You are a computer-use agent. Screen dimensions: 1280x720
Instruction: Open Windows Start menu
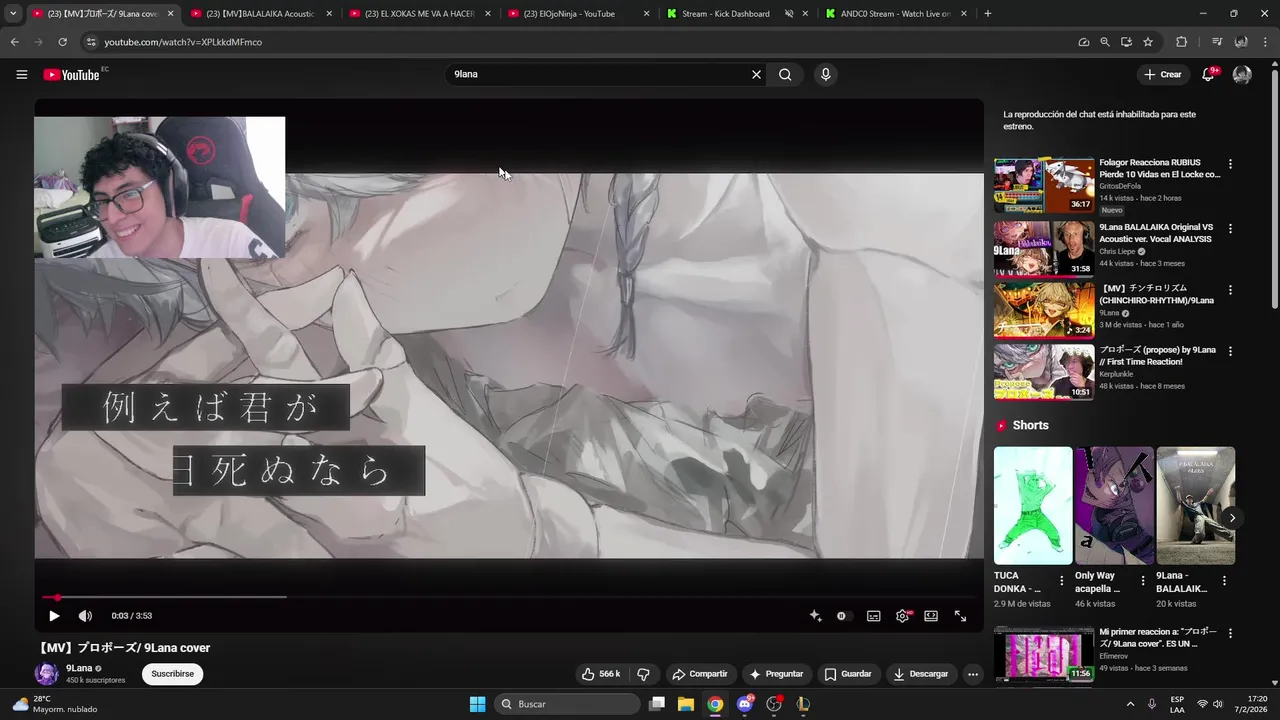(477, 704)
